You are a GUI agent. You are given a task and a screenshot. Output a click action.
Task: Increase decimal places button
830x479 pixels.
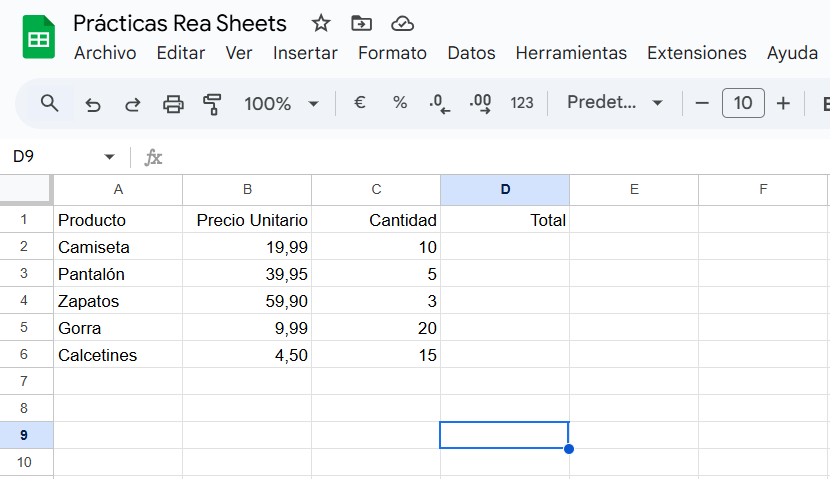coord(480,103)
